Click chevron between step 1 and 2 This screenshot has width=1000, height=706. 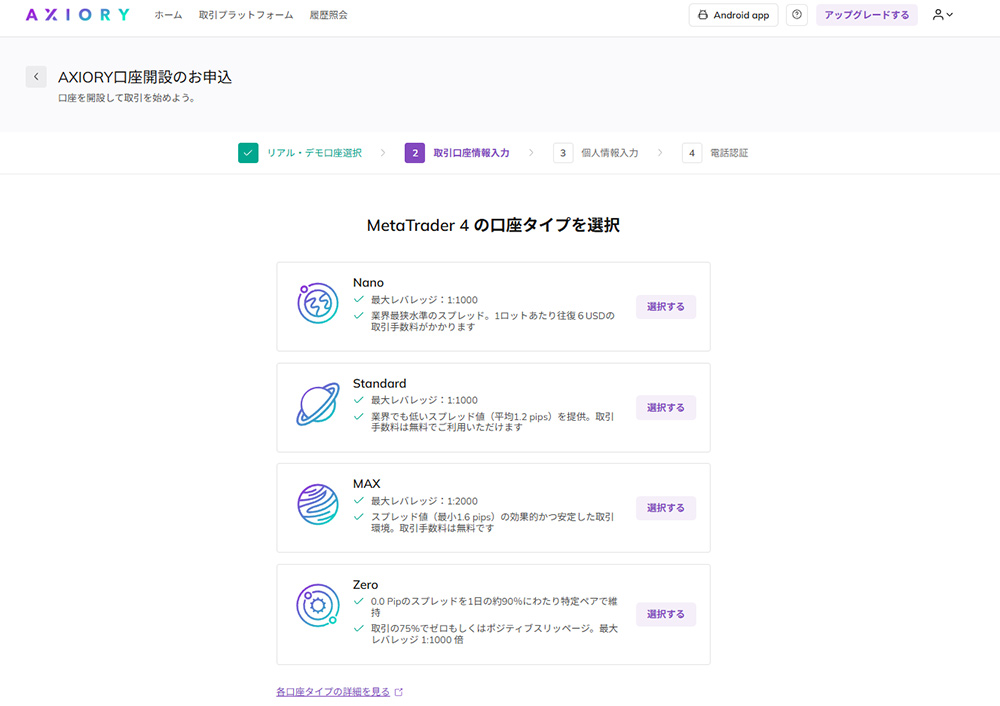[383, 153]
